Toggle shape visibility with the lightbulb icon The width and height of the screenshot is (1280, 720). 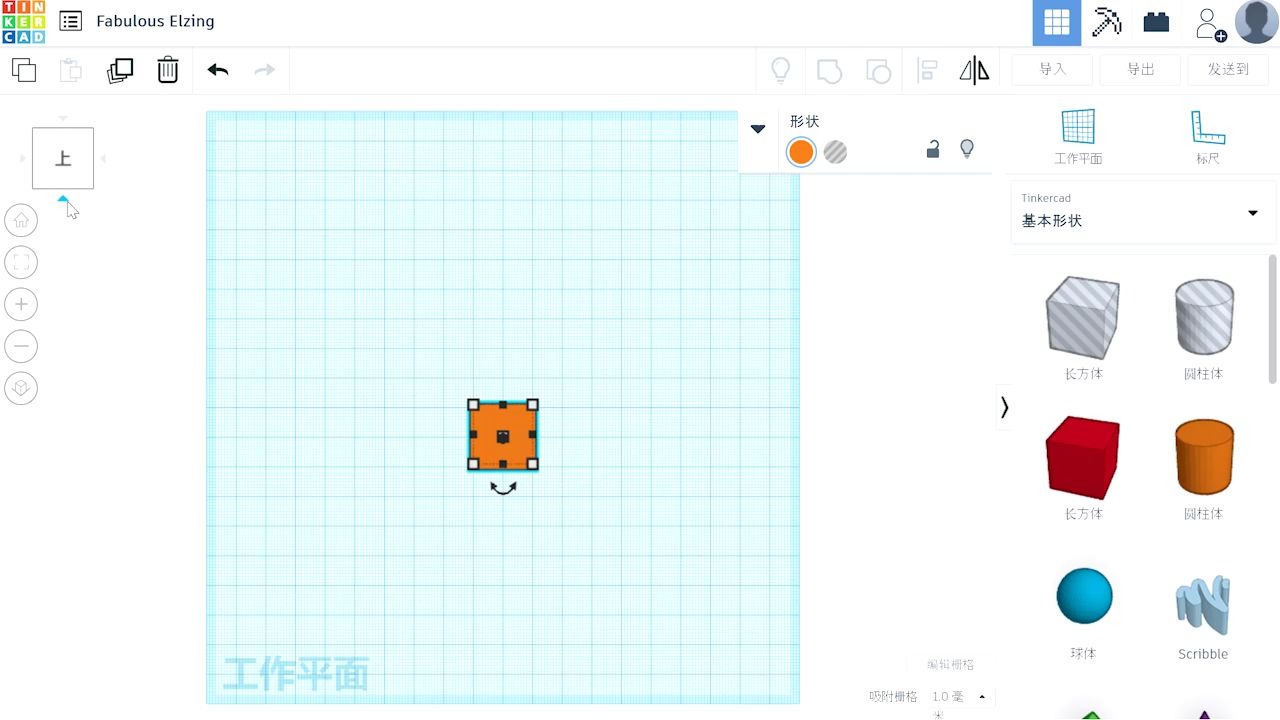(967, 148)
